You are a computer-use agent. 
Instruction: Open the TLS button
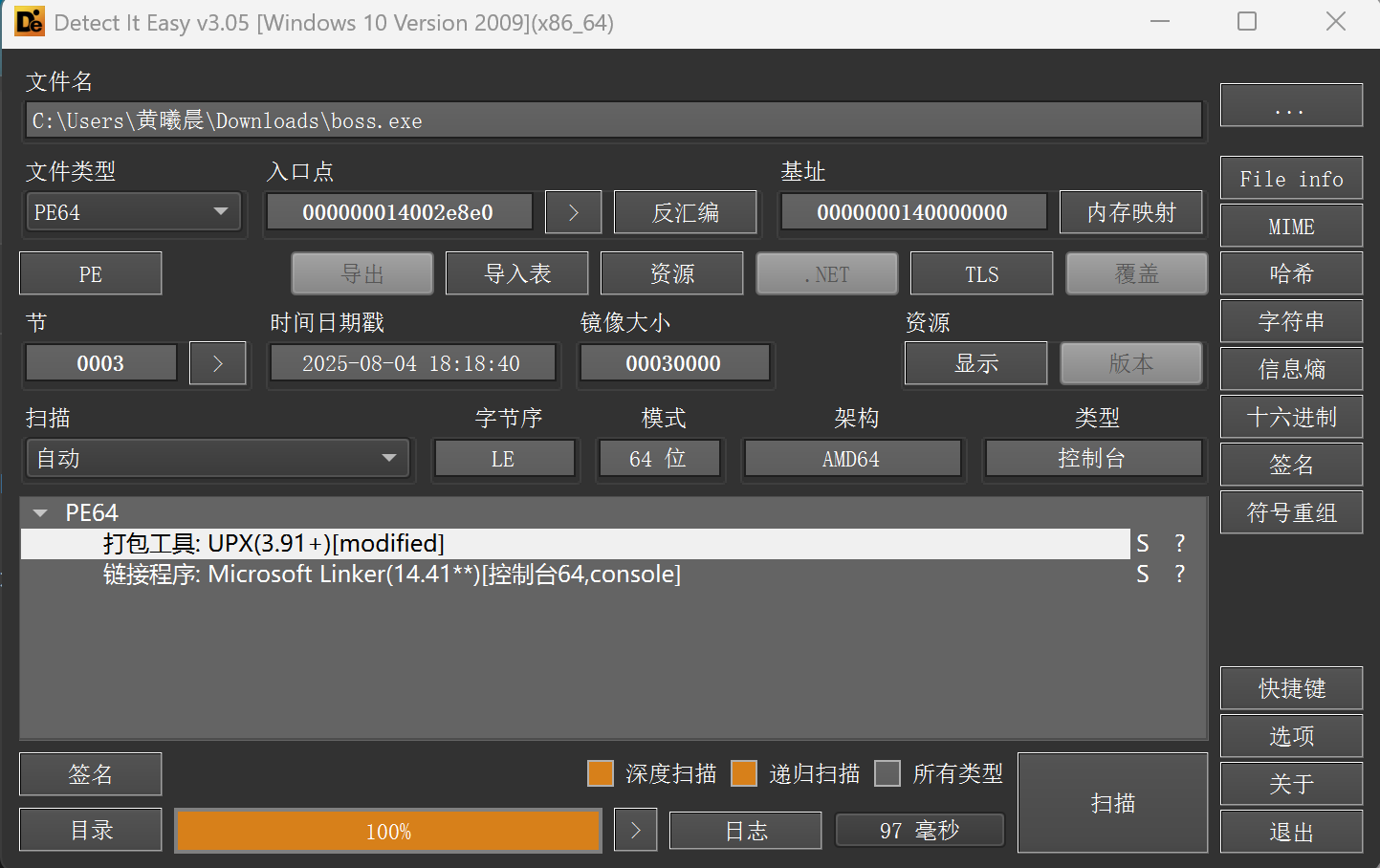point(982,273)
